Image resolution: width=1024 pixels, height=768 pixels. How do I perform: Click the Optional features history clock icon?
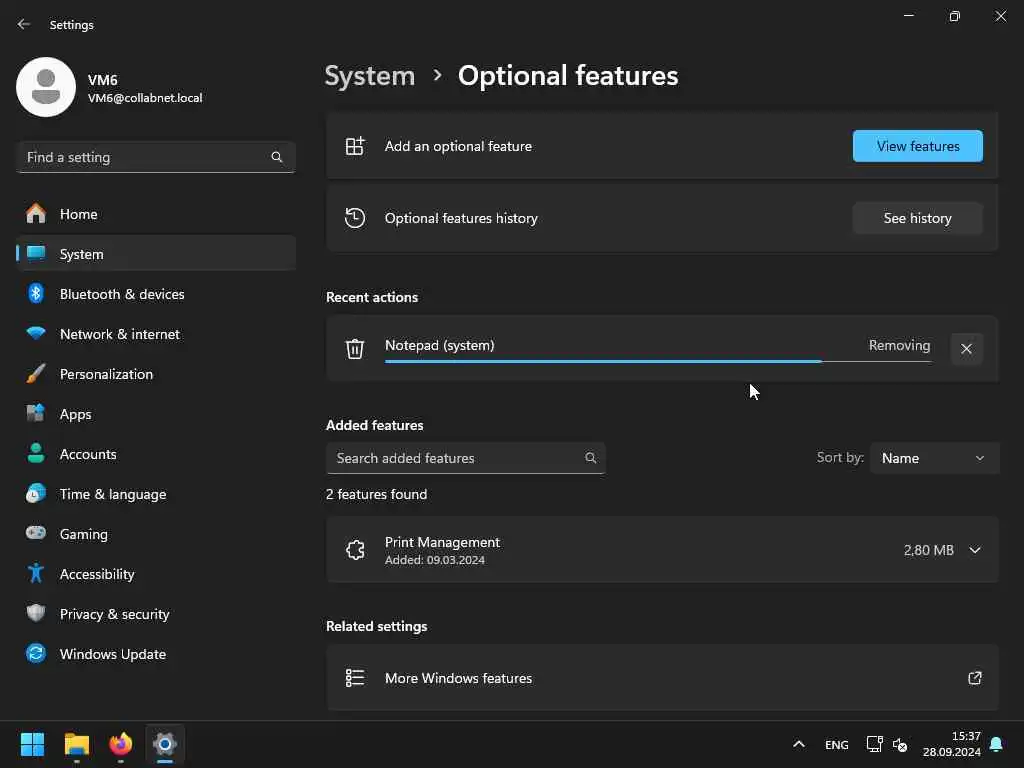[355, 218]
